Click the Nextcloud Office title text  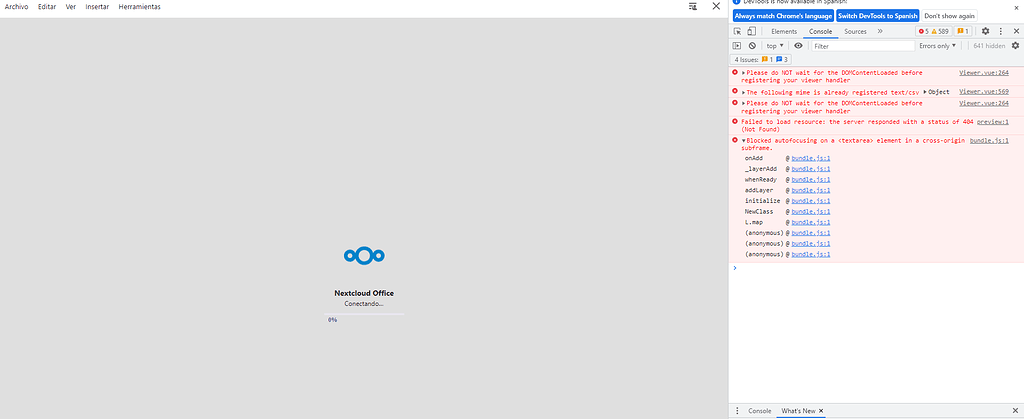pyautogui.click(x=364, y=293)
